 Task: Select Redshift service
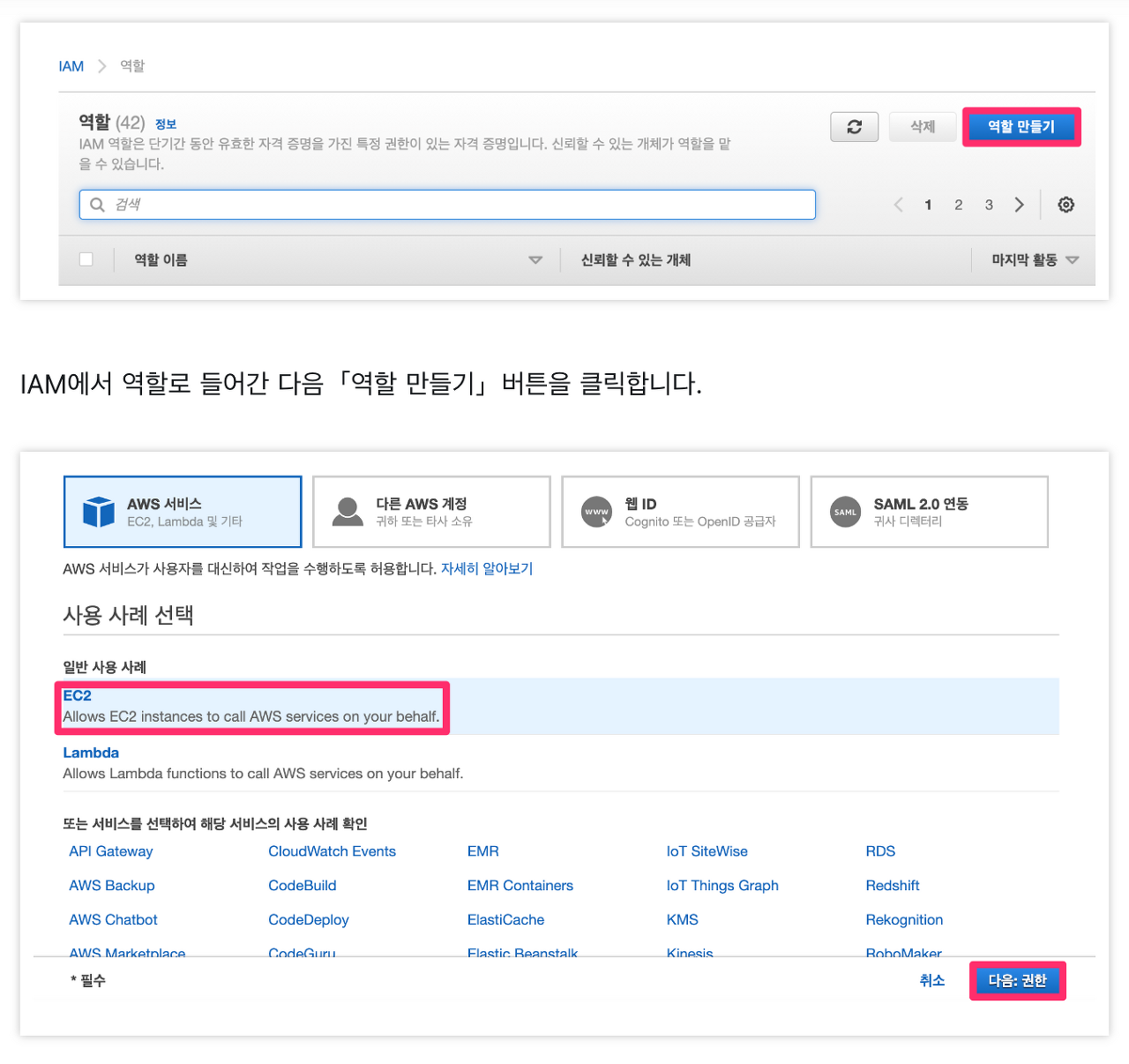(893, 886)
